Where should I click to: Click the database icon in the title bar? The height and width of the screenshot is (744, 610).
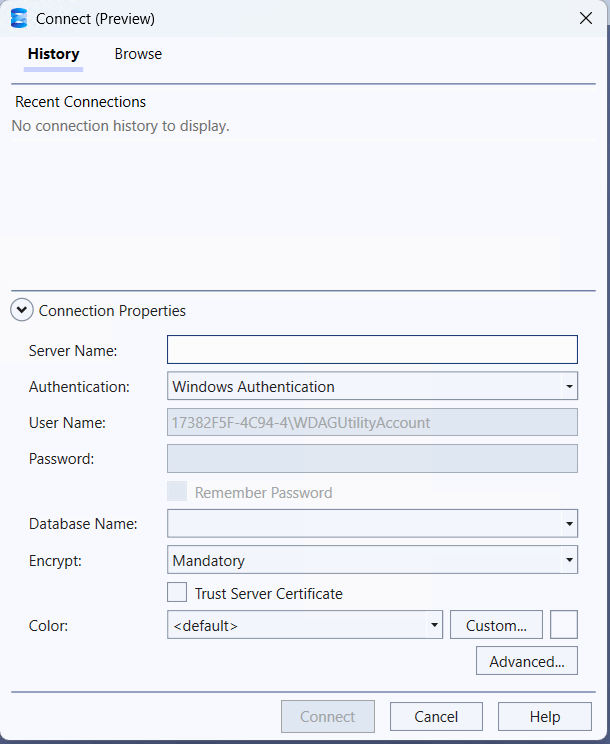(x=18, y=18)
